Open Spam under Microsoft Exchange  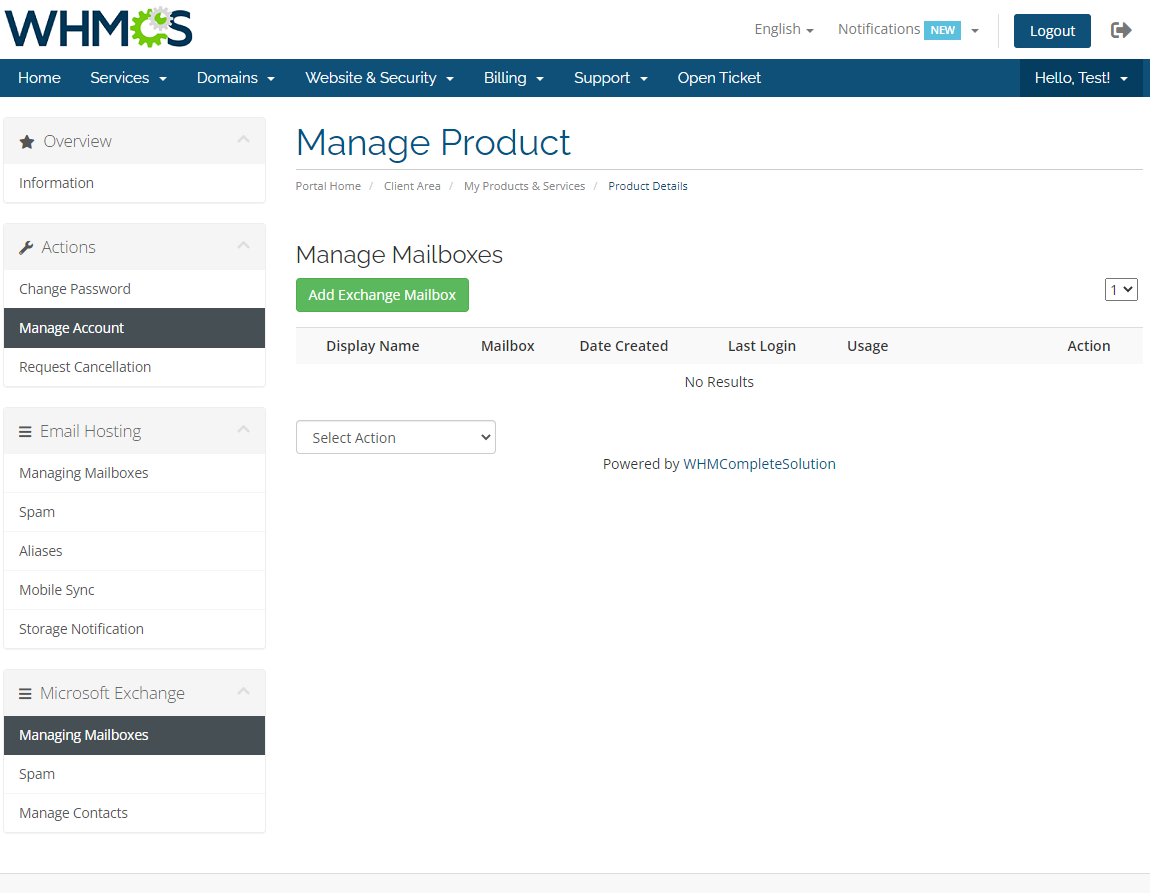pos(134,774)
